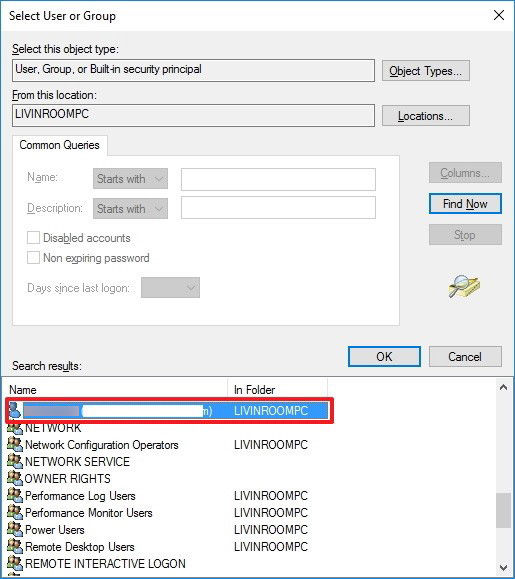Expand the Days since last logon dropdown
Screen dimensions: 515x579
pos(170,287)
